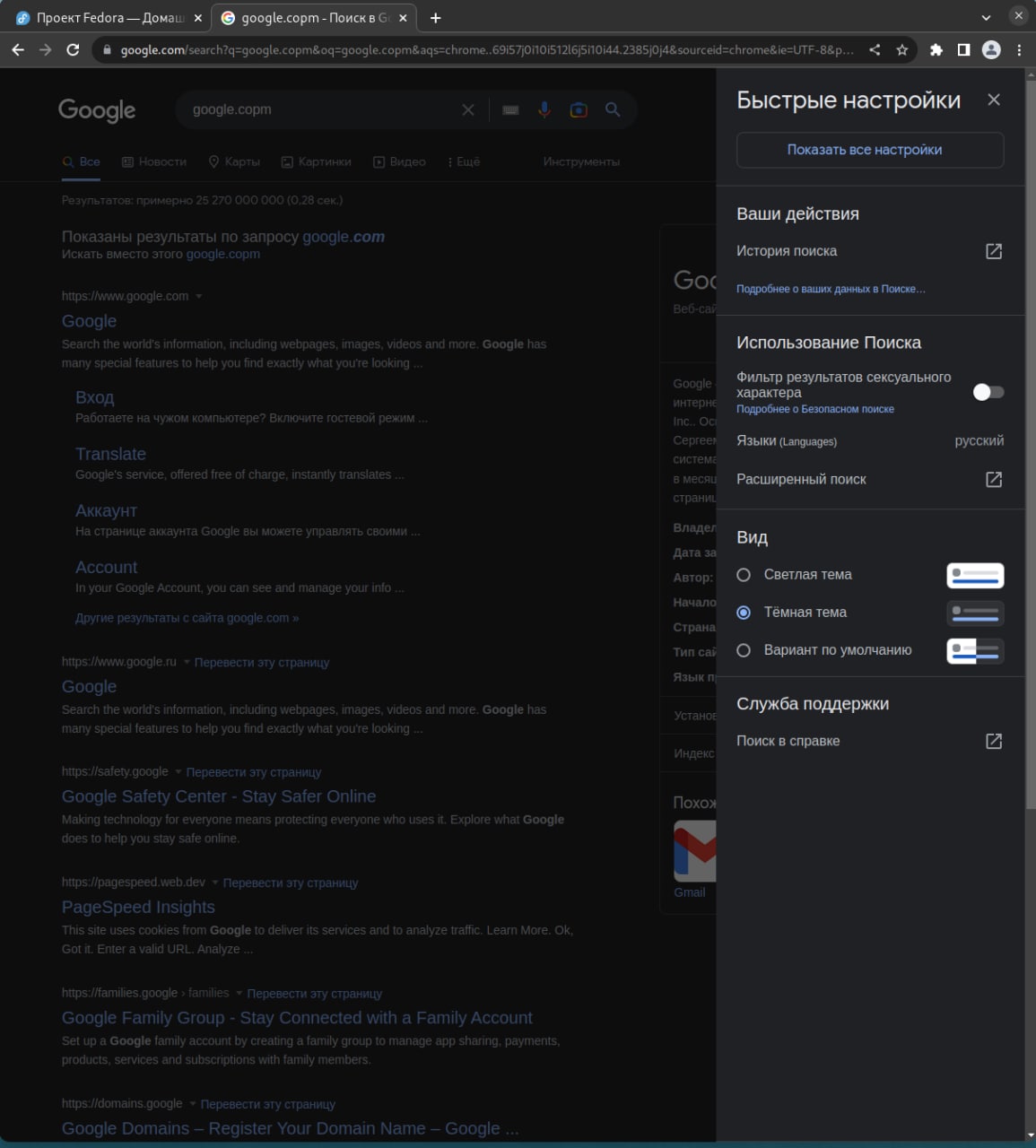Go forward with browser forward arrow
The width and height of the screenshot is (1036, 1148).
point(46,50)
